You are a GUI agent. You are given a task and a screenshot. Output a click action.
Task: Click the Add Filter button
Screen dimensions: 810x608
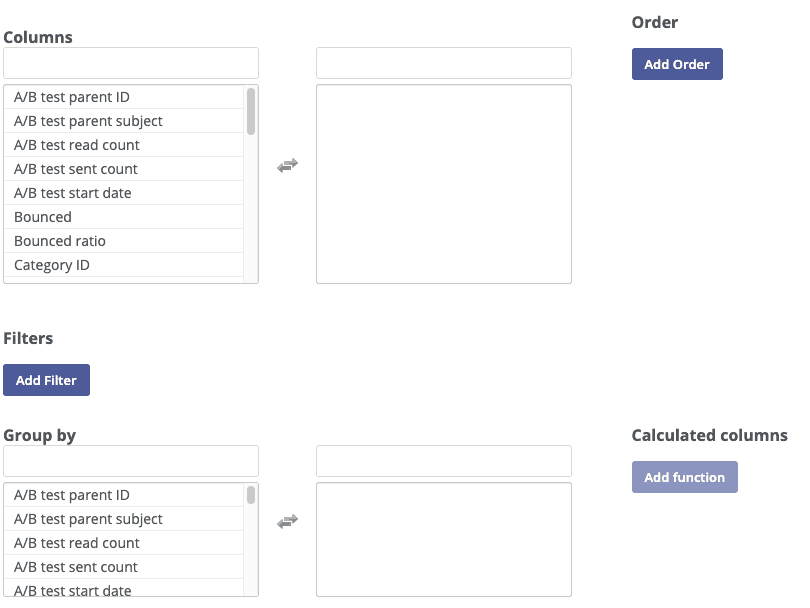[x=46, y=380]
